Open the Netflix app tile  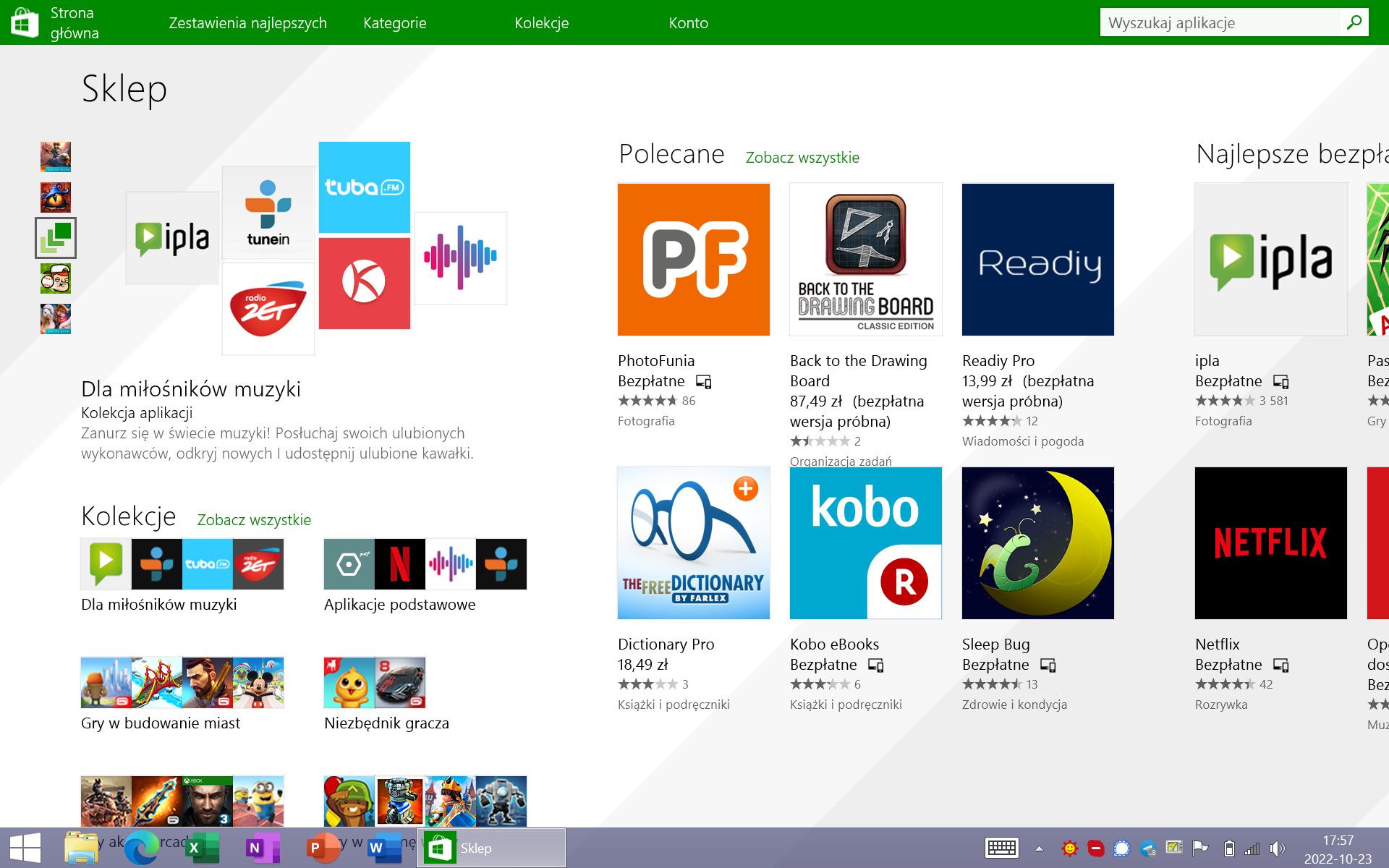[1270, 542]
